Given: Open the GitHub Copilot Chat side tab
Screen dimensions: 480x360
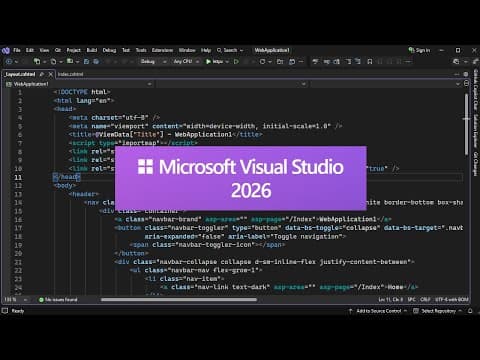Looking at the screenshot, I should tap(476, 90).
